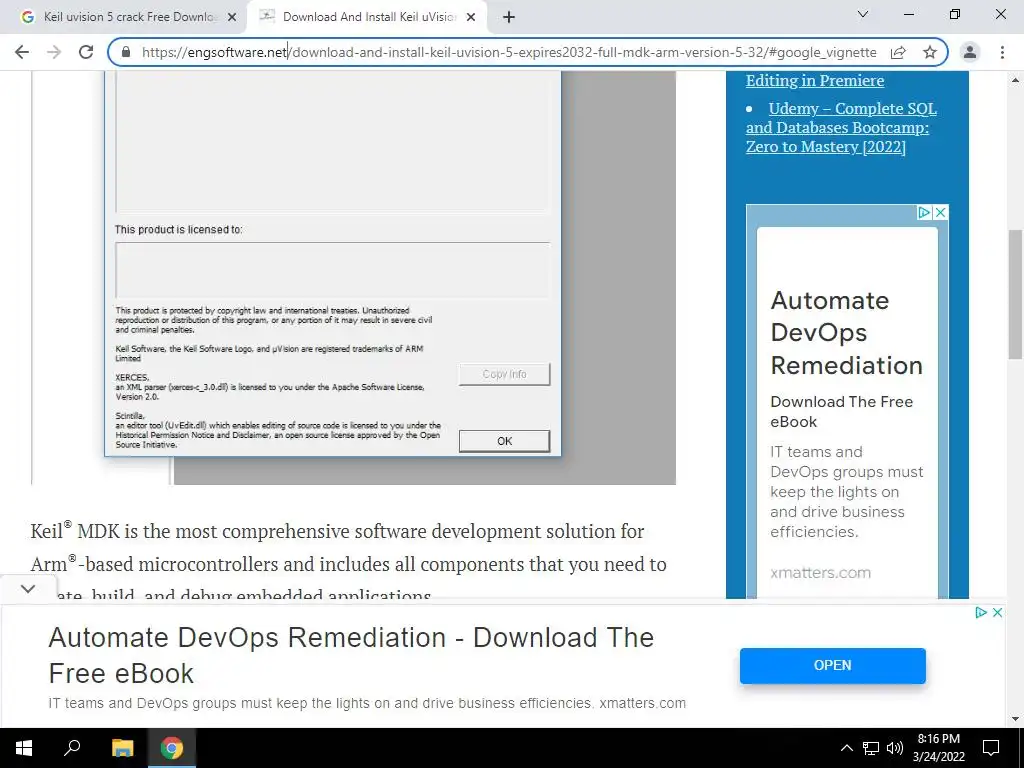Show hidden system tray icons
This screenshot has height=768, width=1024.
[846, 748]
